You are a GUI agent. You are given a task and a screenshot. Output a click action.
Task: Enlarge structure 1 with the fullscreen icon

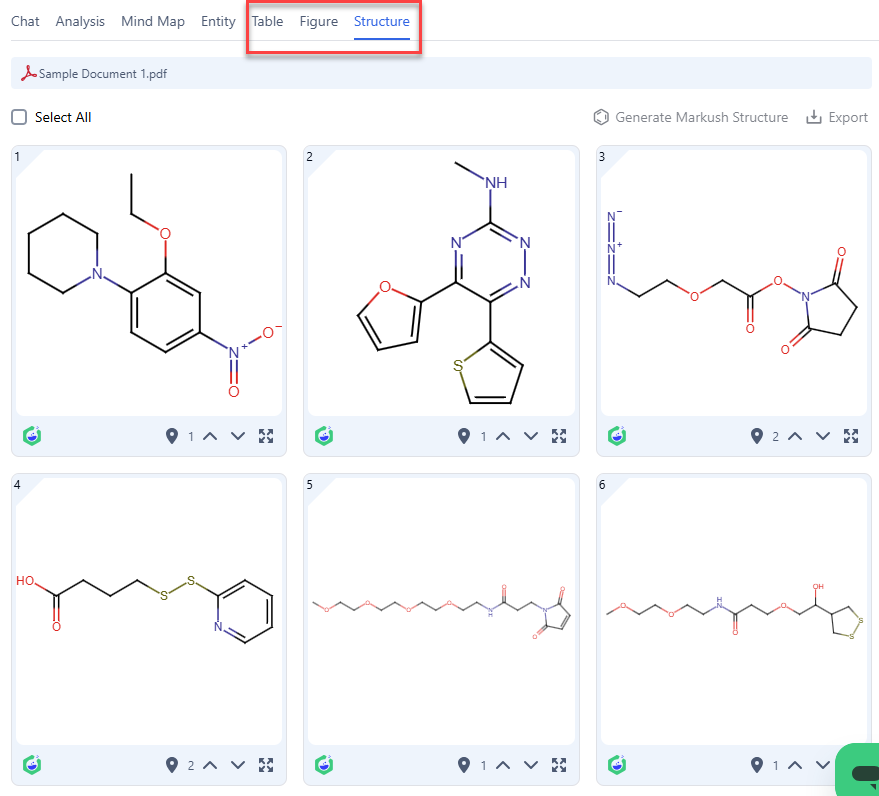tap(266, 436)
